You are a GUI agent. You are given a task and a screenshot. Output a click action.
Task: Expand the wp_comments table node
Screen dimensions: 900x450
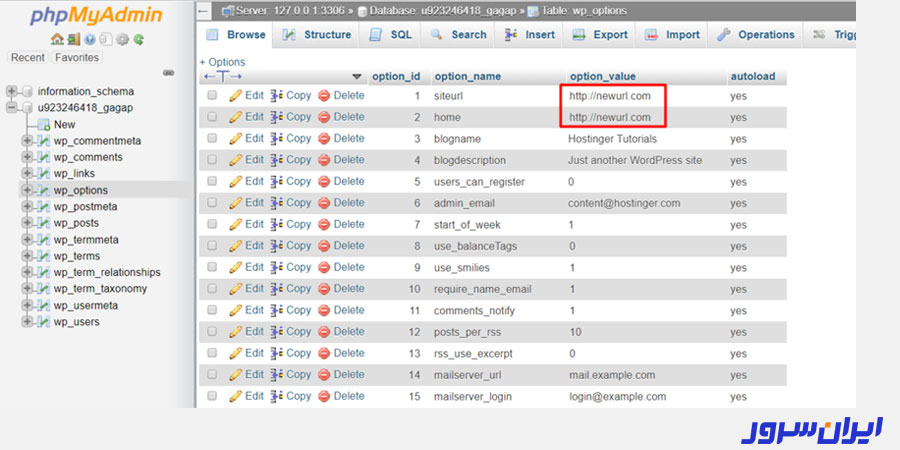[x=26, y=157]
